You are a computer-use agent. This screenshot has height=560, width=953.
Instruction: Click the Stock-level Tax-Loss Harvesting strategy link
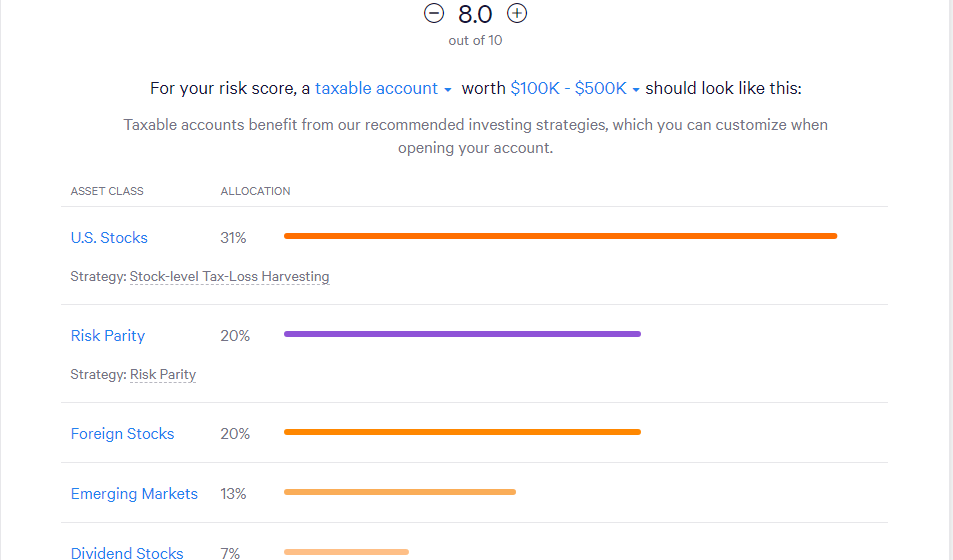tap(229, 277)
